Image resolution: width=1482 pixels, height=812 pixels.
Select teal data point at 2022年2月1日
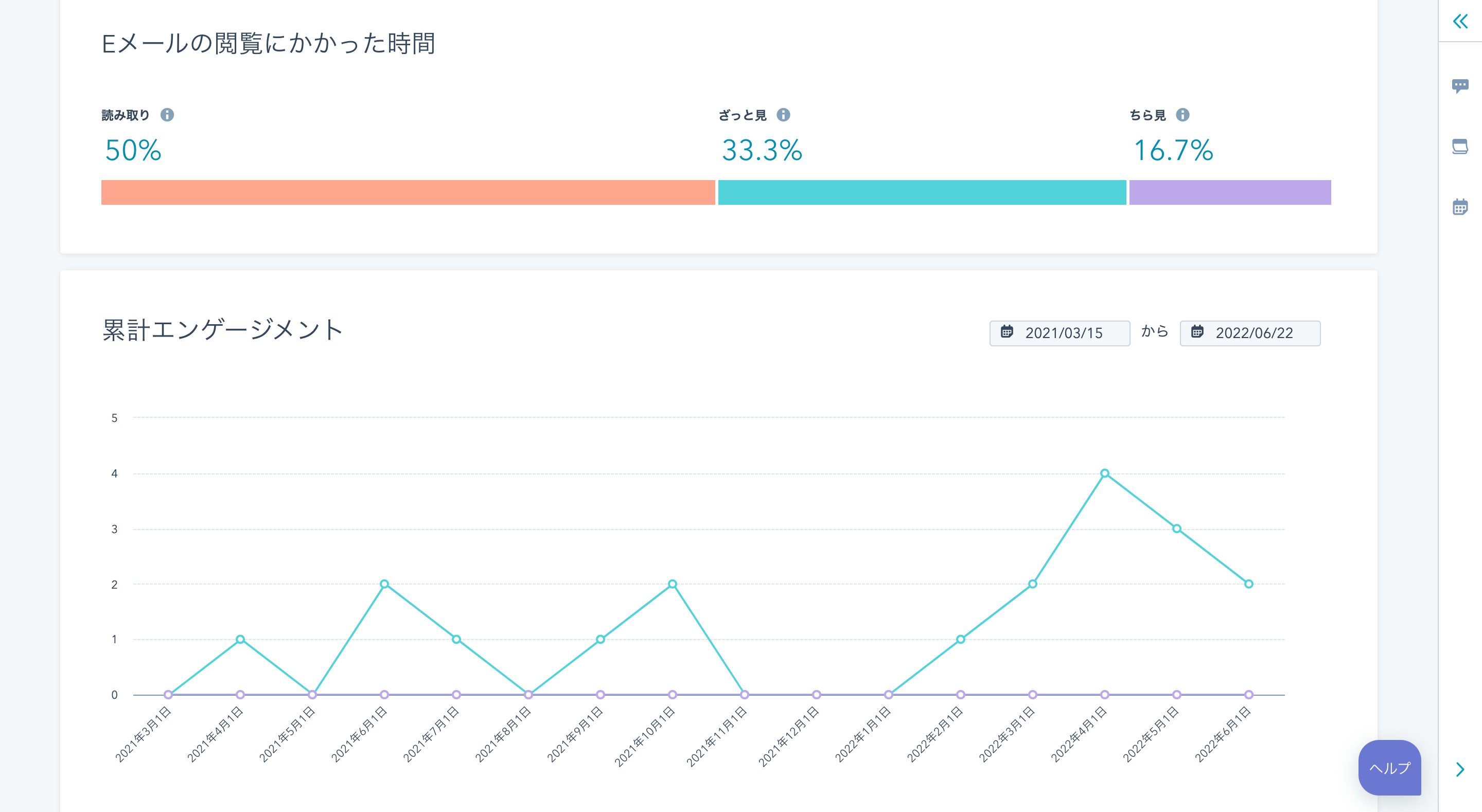tap(960, 639)
